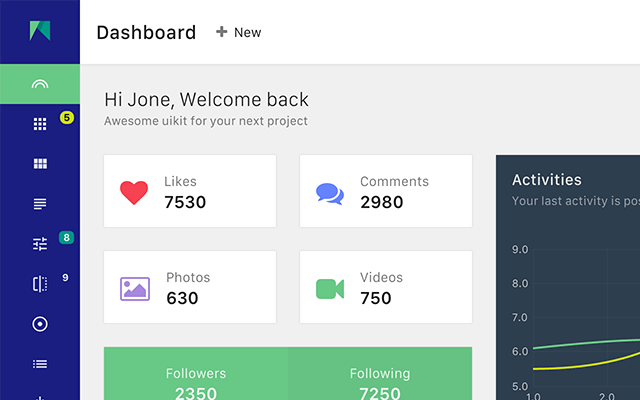The height and width of the screenshot is (400, 640).
Task: Click the New button in header
Action: (239, 32)
